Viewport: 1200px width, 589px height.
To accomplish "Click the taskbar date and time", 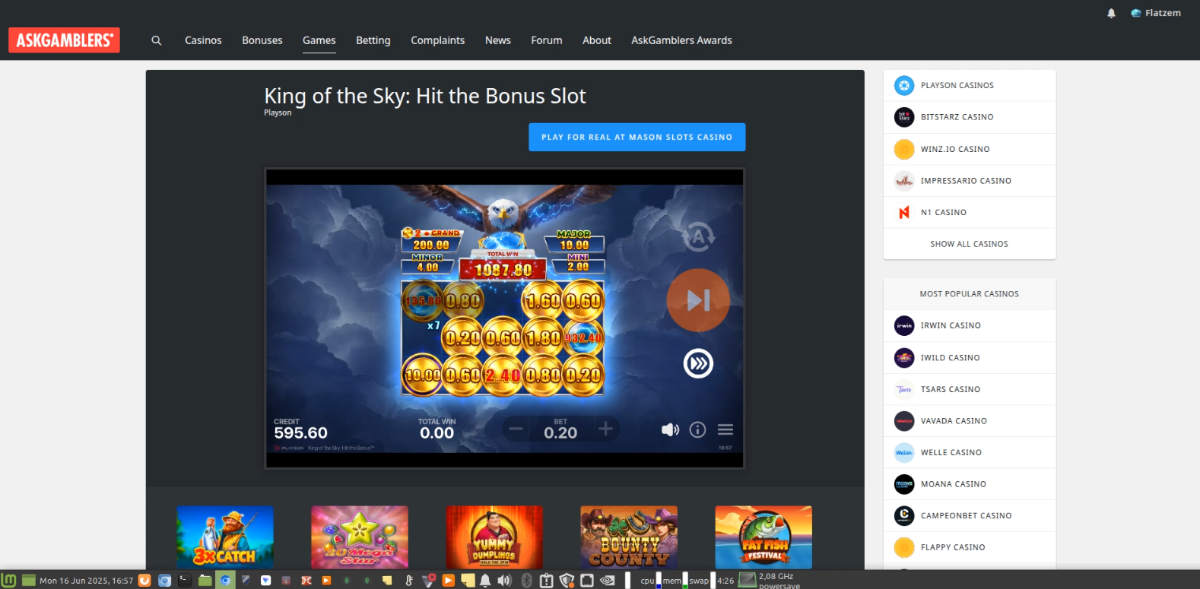I will [x=87, y=579].
